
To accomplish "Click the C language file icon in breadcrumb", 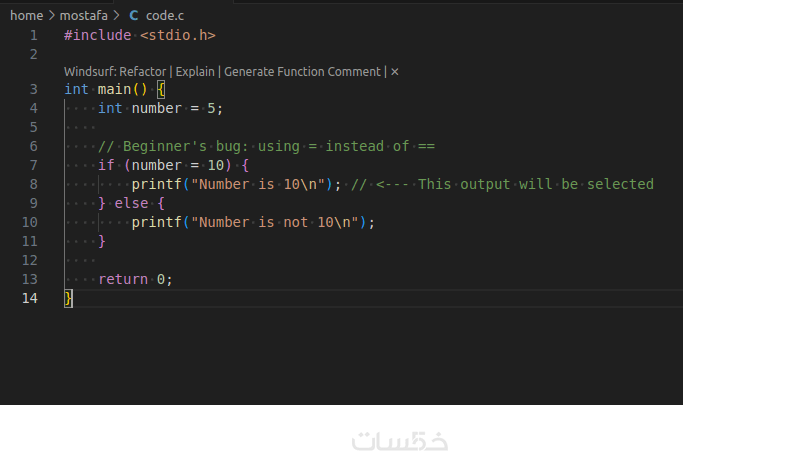I will coord(134,16).
